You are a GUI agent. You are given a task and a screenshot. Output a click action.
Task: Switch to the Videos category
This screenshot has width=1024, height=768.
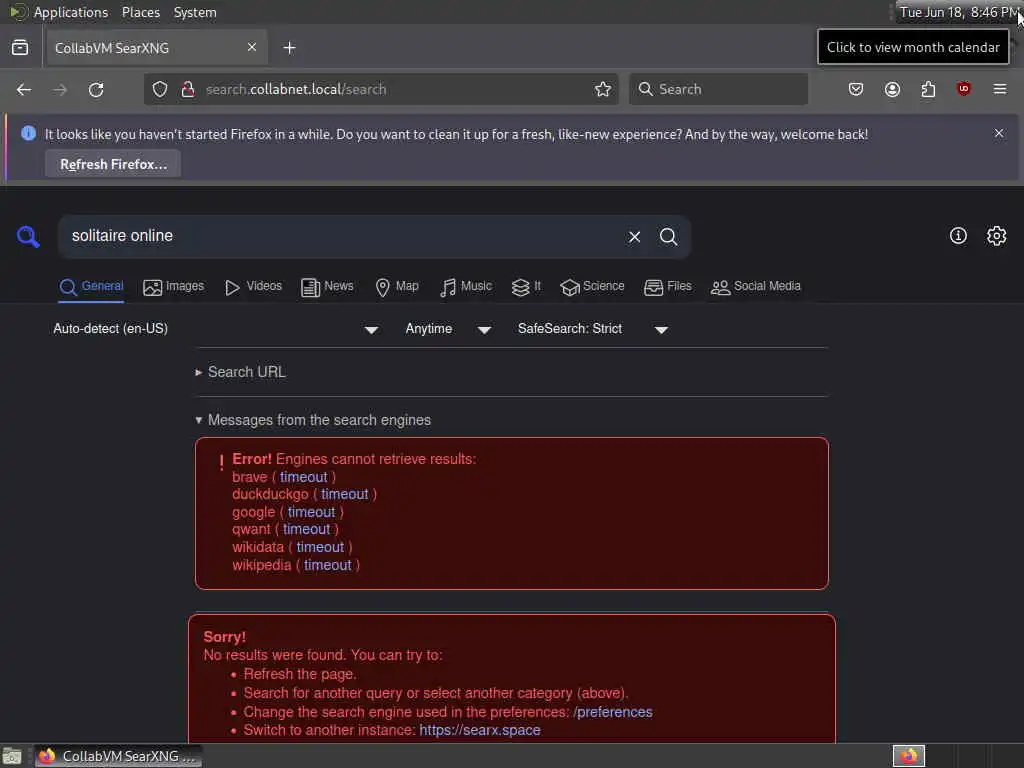(x=253, y=287)
